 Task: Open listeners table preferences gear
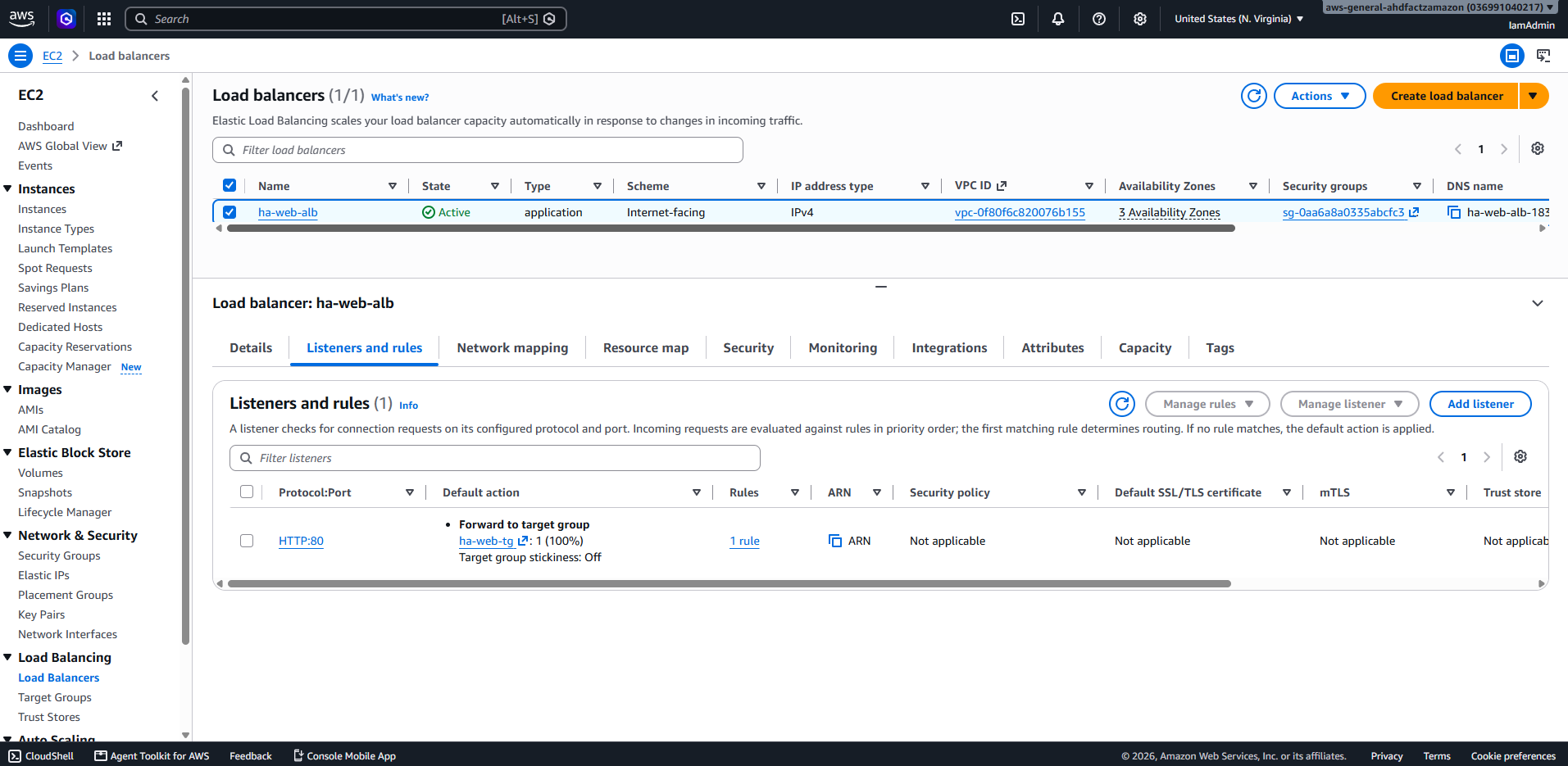pyautogui.click(x=1520, y=456)
